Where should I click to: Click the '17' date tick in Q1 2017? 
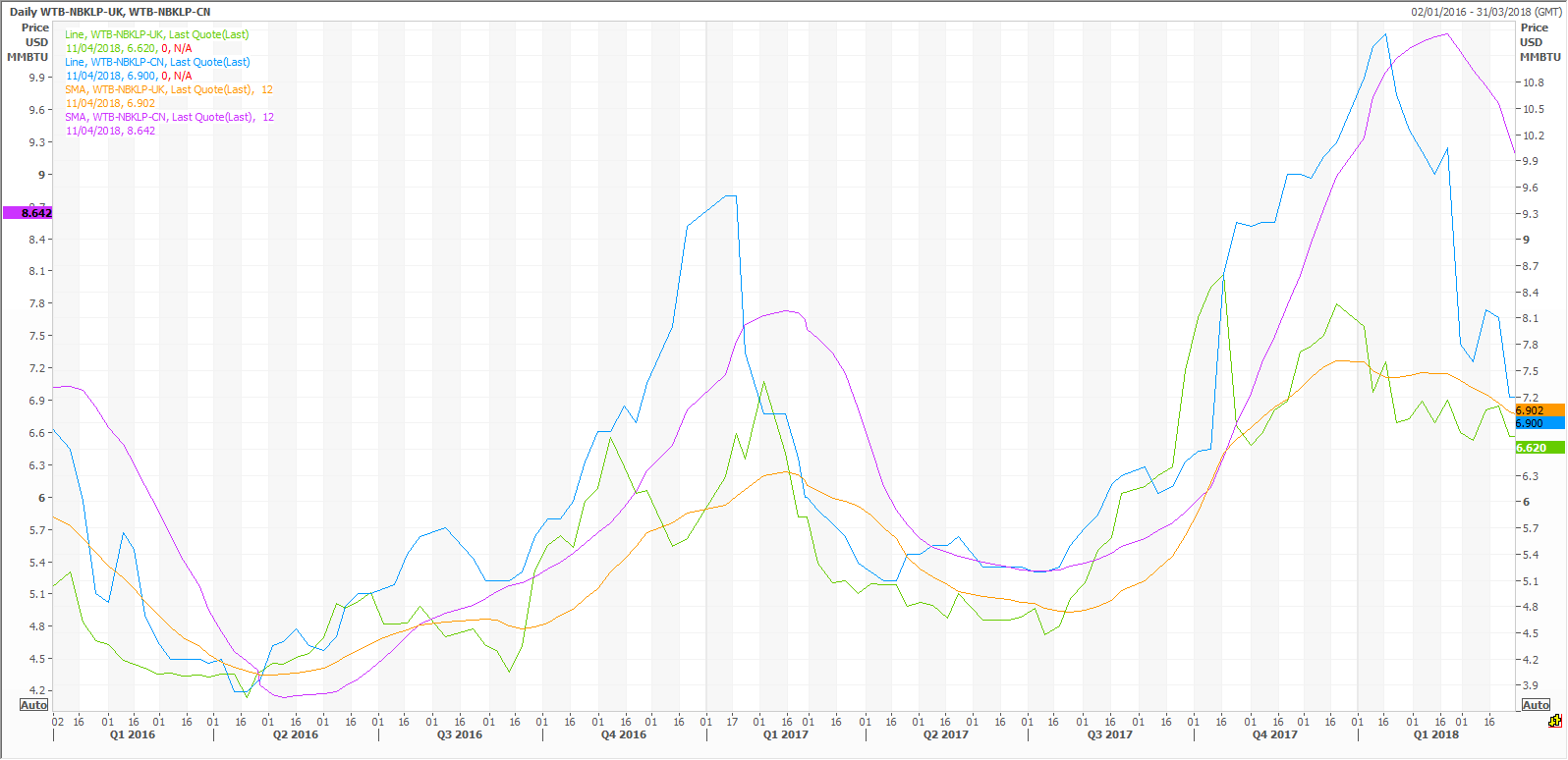point(732,722)
